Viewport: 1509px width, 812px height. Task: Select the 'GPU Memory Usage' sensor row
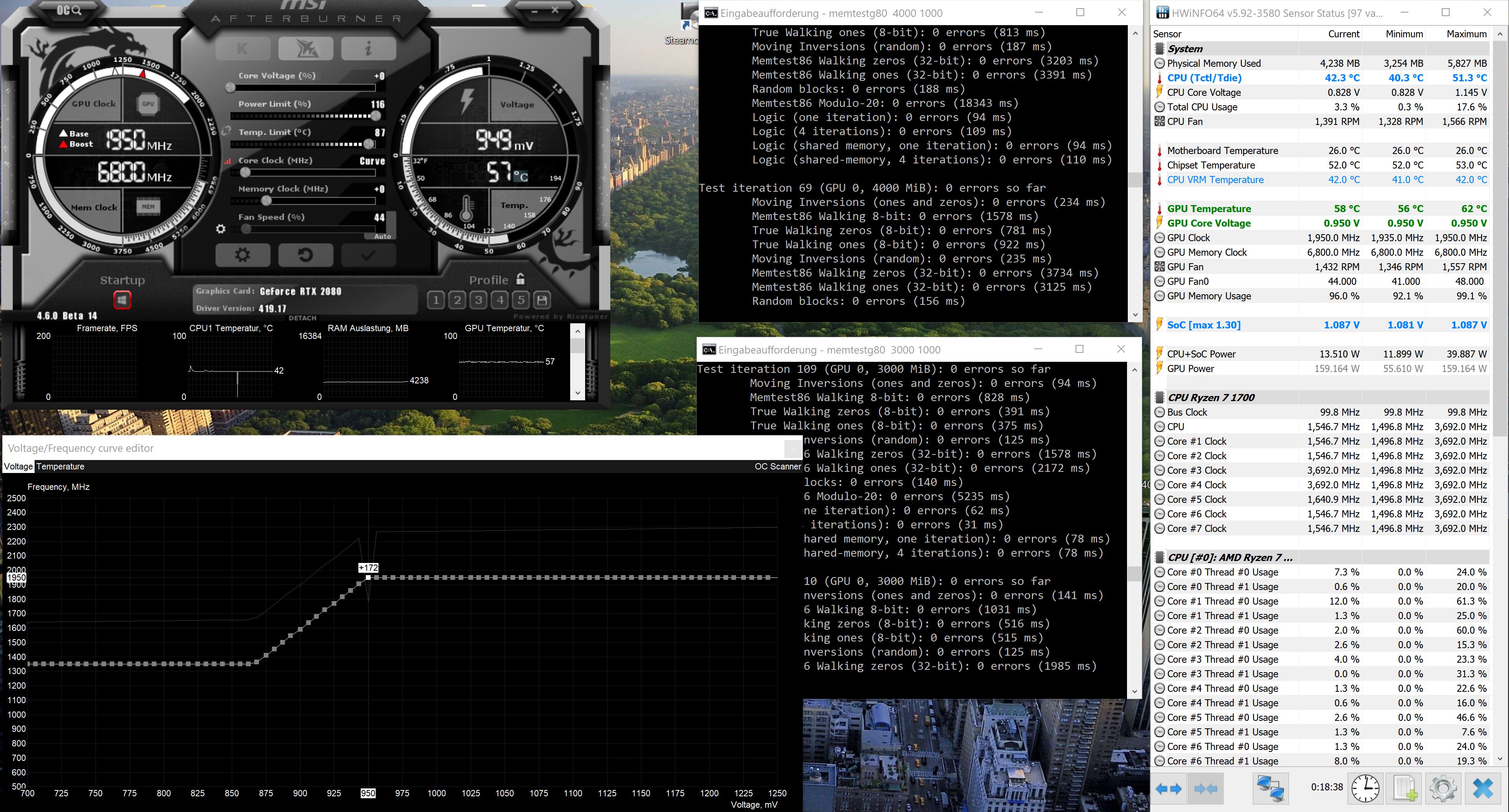point(1321,296)
